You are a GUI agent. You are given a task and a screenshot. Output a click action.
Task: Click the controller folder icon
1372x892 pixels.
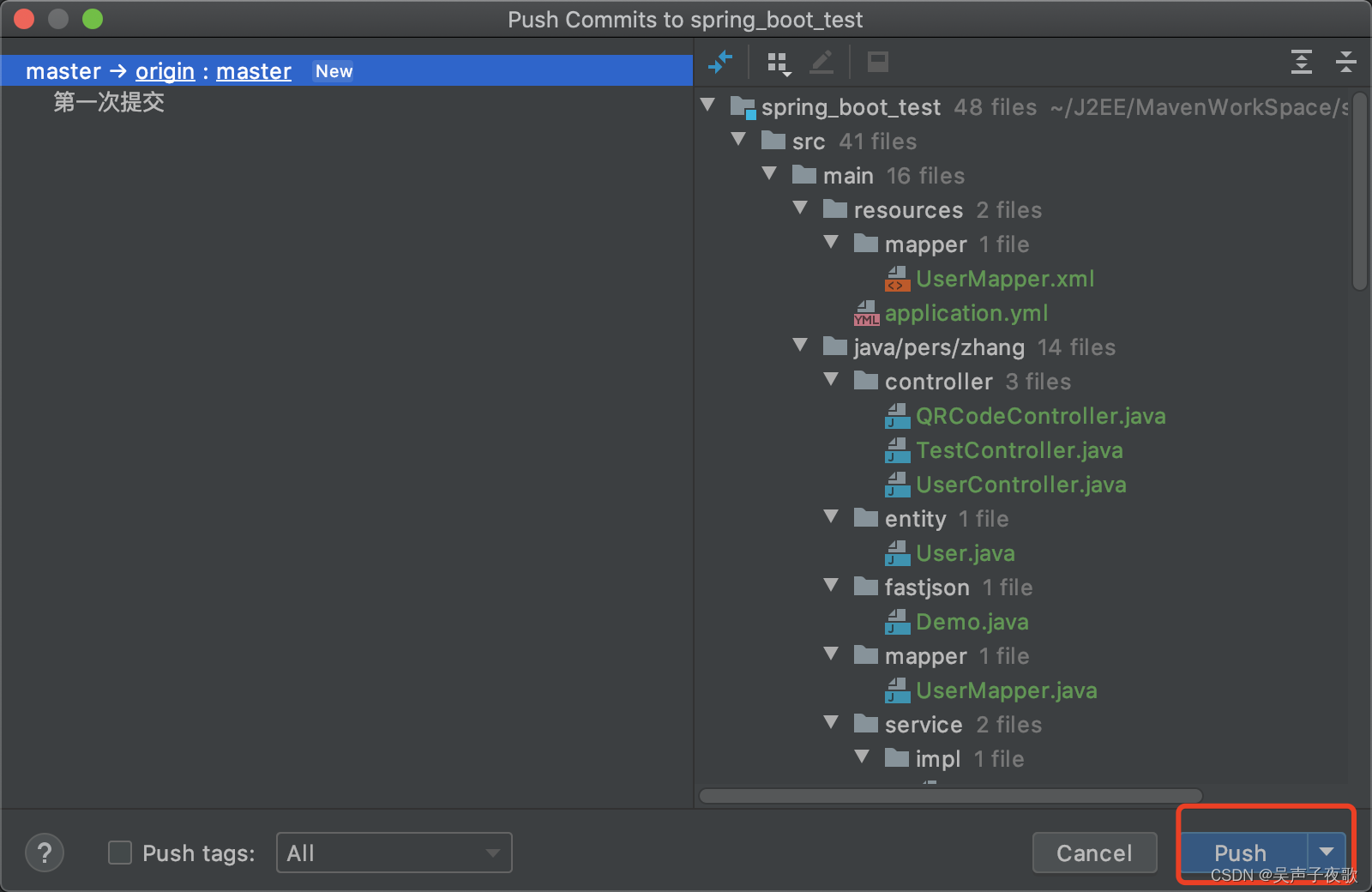(x=866, y=380)
